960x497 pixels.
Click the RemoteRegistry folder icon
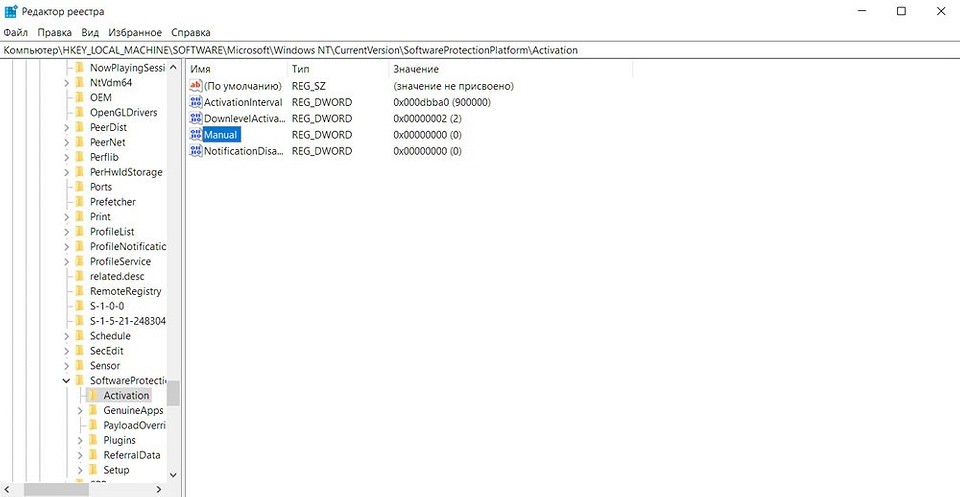79,291
